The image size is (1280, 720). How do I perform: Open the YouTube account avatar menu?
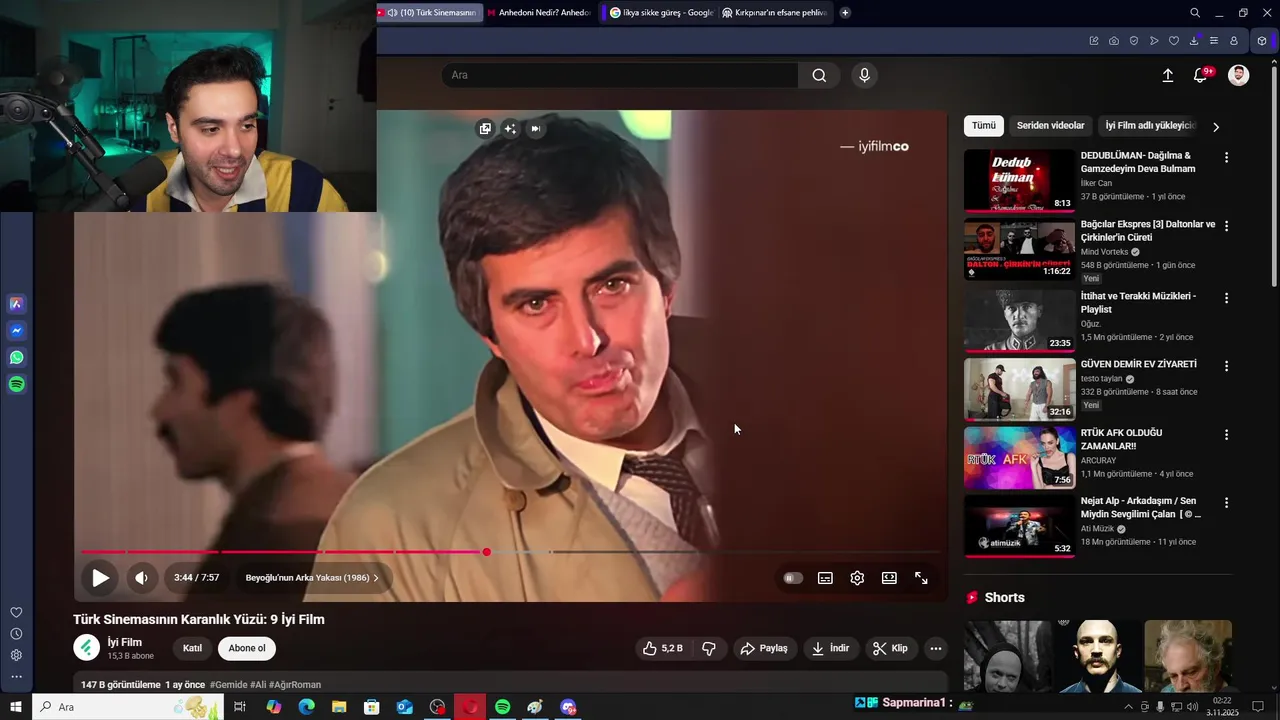tap(1239, 75)
